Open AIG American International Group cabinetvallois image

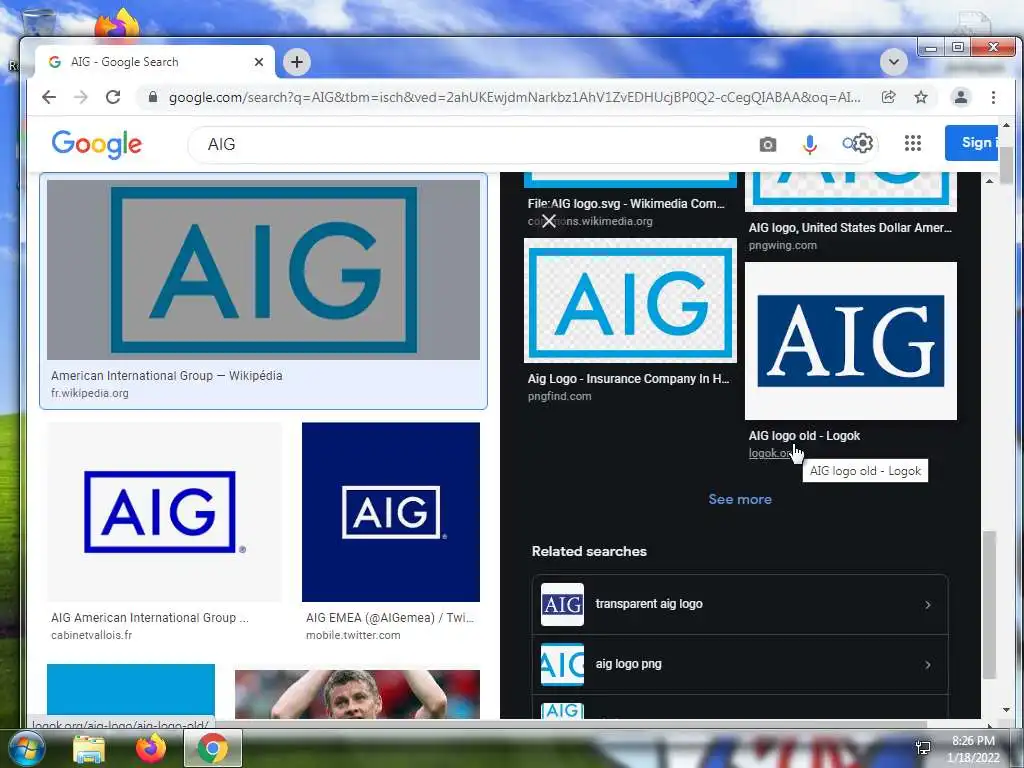point(164,512)
